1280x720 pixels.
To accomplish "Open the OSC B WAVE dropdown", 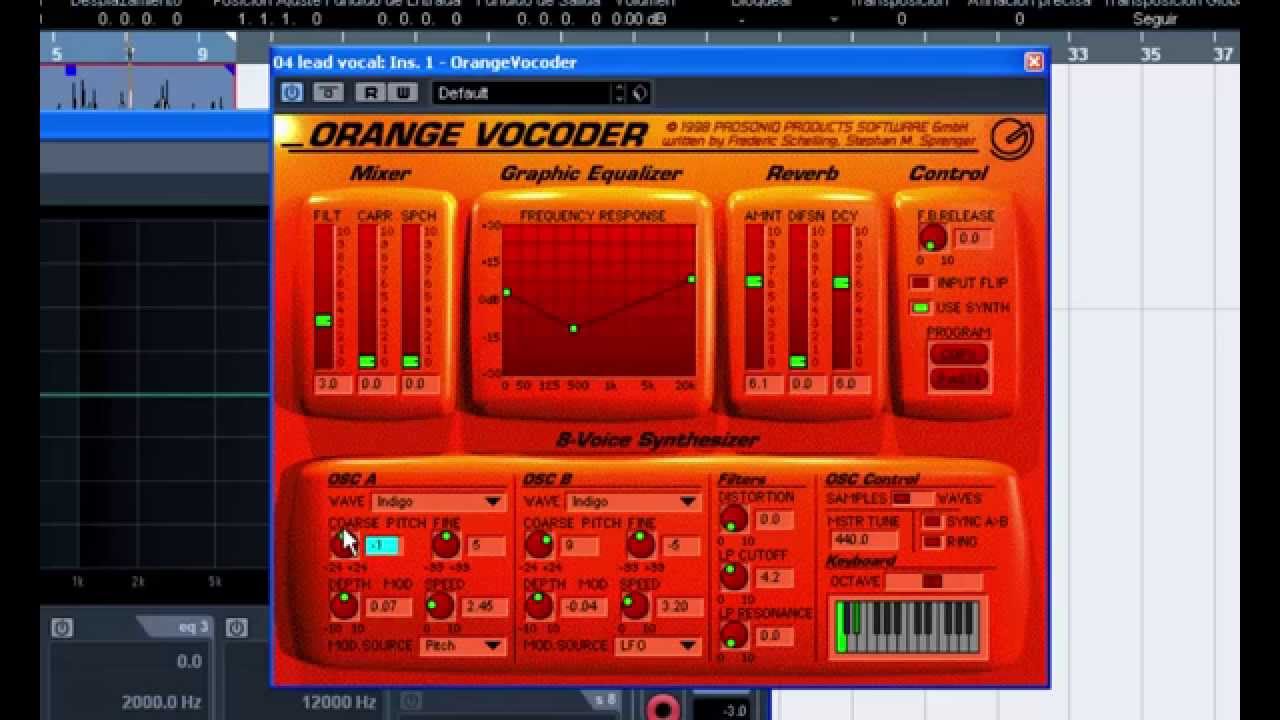I will (x=633, y=502).
